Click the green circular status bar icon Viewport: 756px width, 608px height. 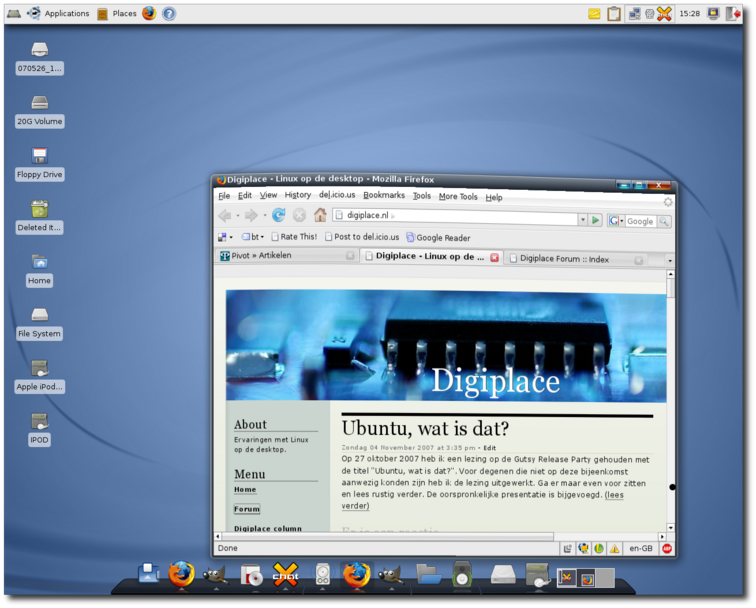coord(599,549)
